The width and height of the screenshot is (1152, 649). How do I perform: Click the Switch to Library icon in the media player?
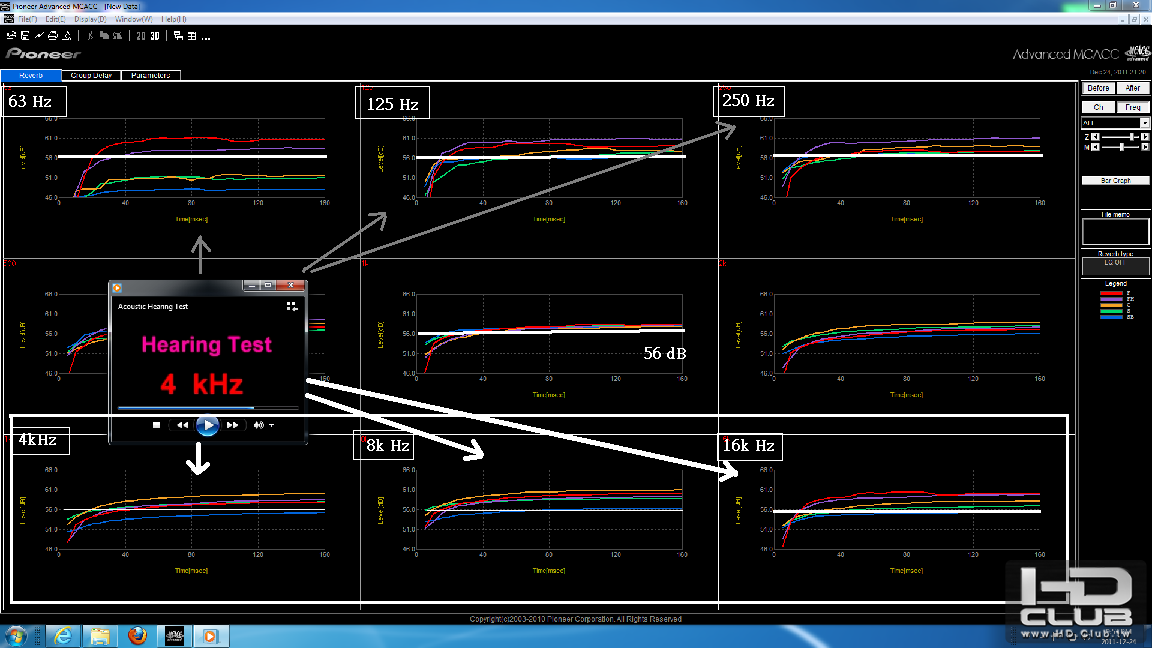(292, 306)
